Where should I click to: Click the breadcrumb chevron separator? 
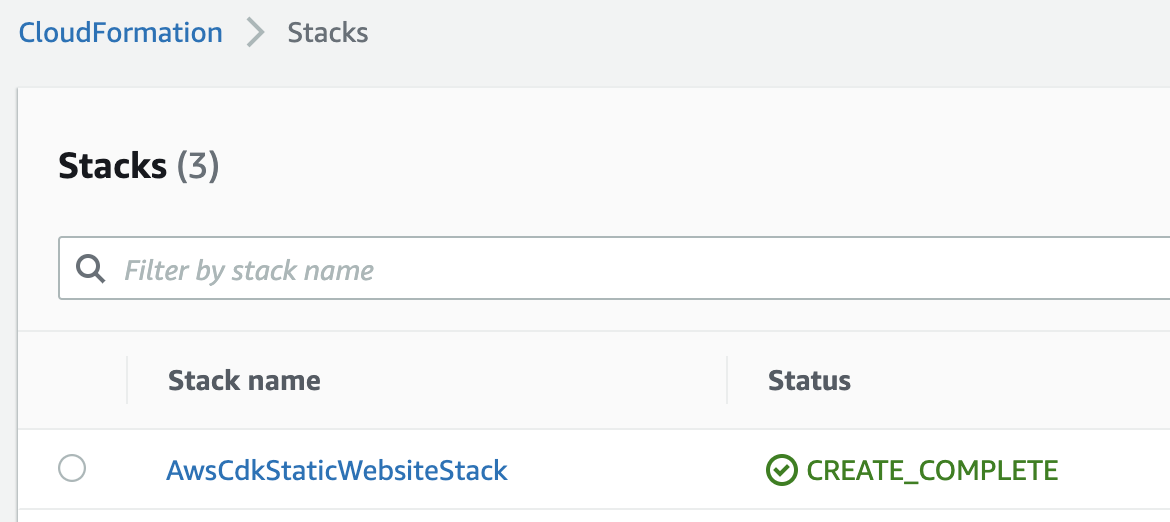click(255, 33)
